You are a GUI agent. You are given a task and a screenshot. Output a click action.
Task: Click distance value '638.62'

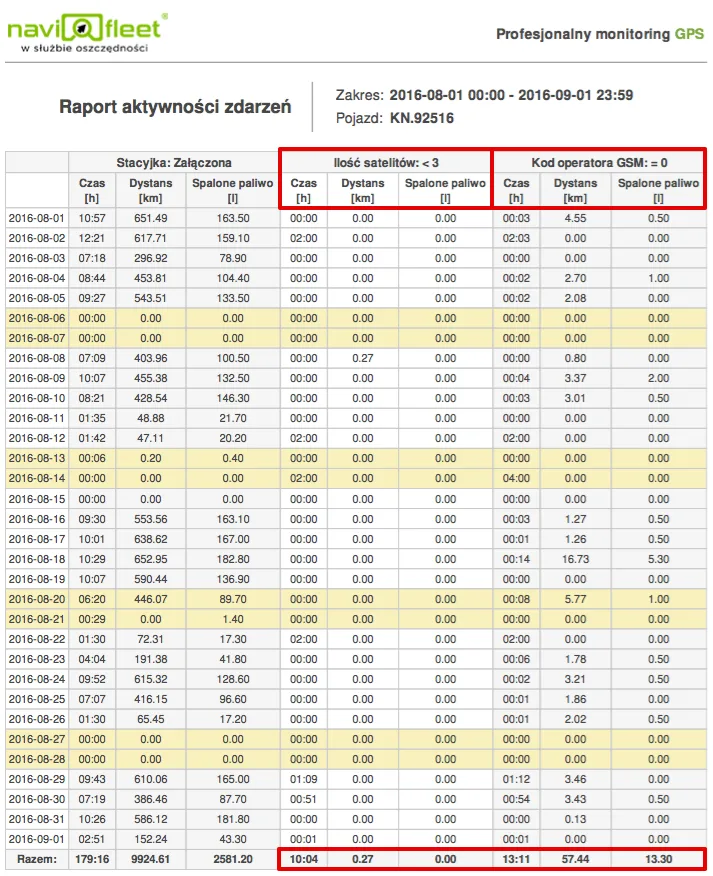pos(150,540)
